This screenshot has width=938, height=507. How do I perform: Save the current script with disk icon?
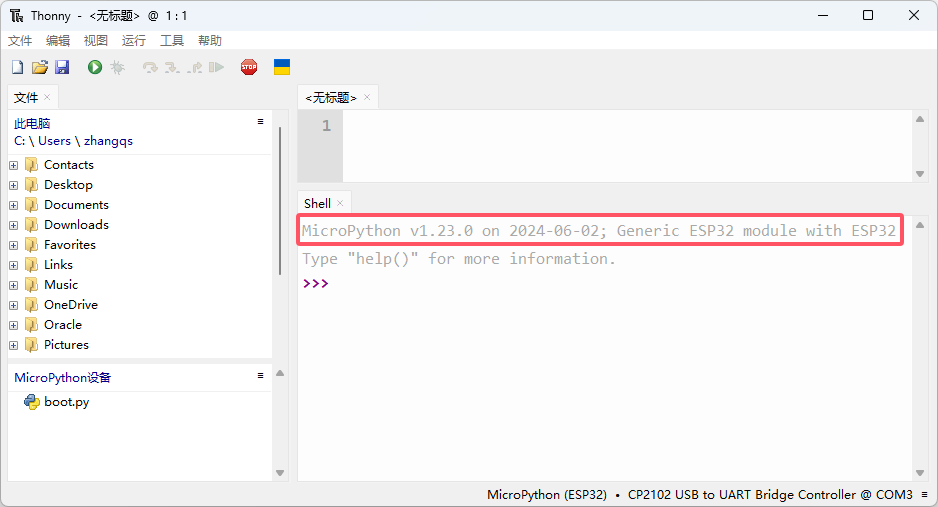pos(62,67)
